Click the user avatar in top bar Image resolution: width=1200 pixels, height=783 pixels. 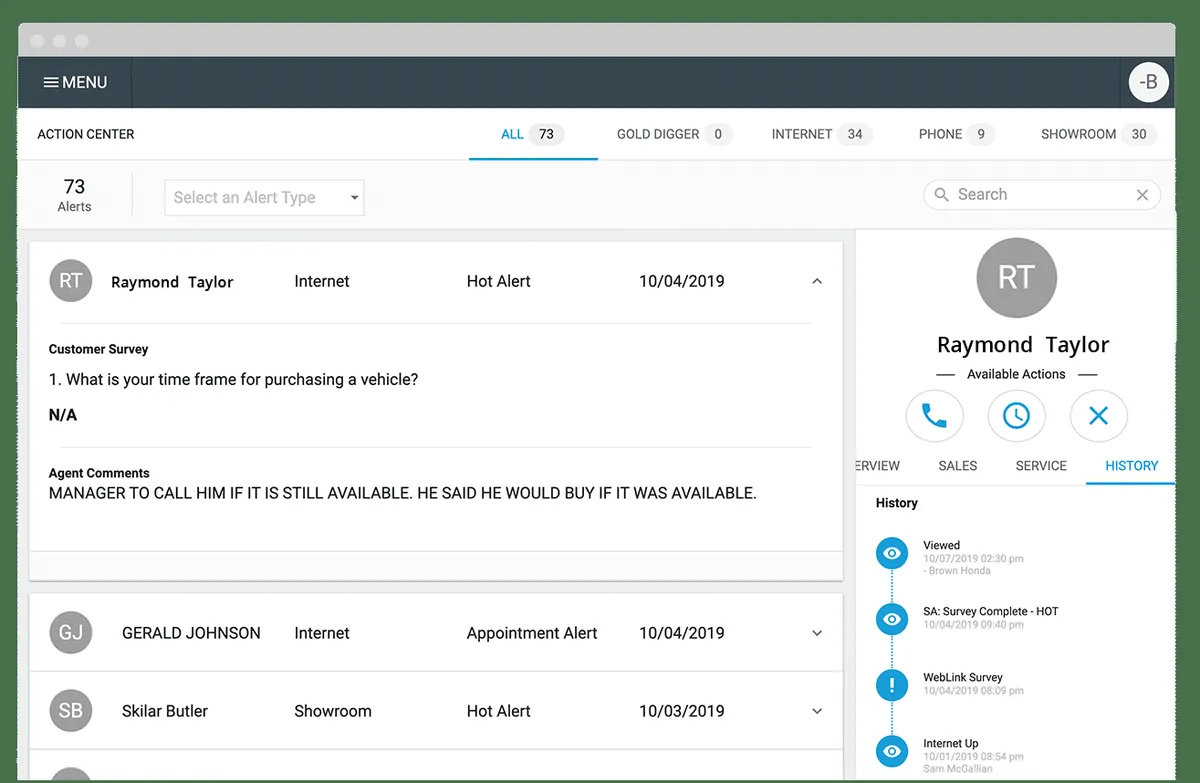[1148, 82]
